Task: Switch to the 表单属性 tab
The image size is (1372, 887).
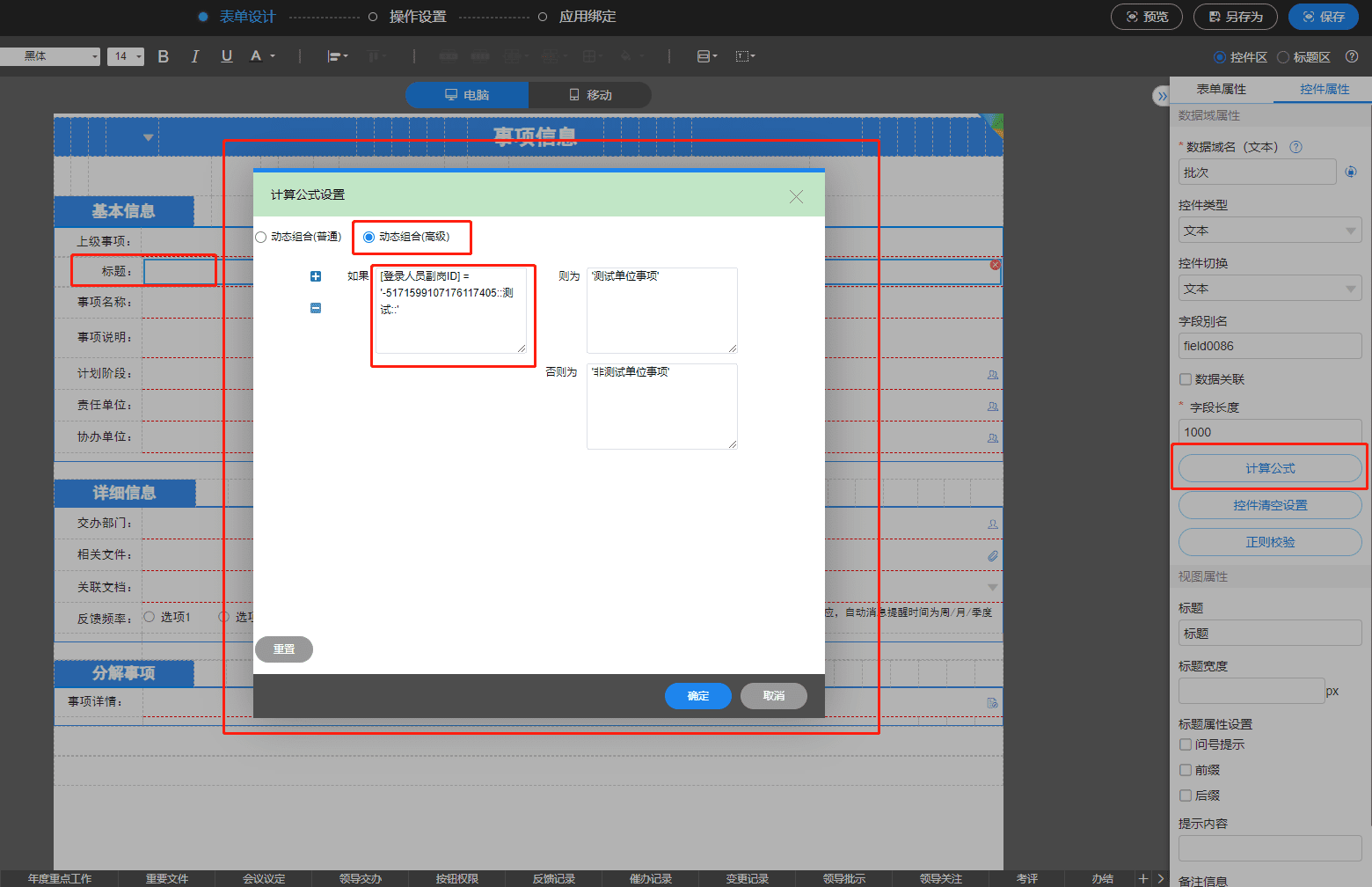Action: (1221, 89)
